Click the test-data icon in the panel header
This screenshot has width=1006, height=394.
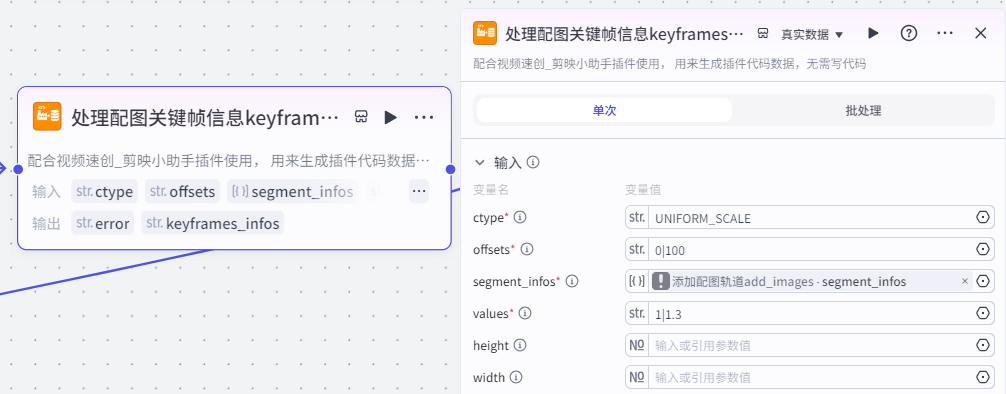pyautogui.click(x=763, y=33)
